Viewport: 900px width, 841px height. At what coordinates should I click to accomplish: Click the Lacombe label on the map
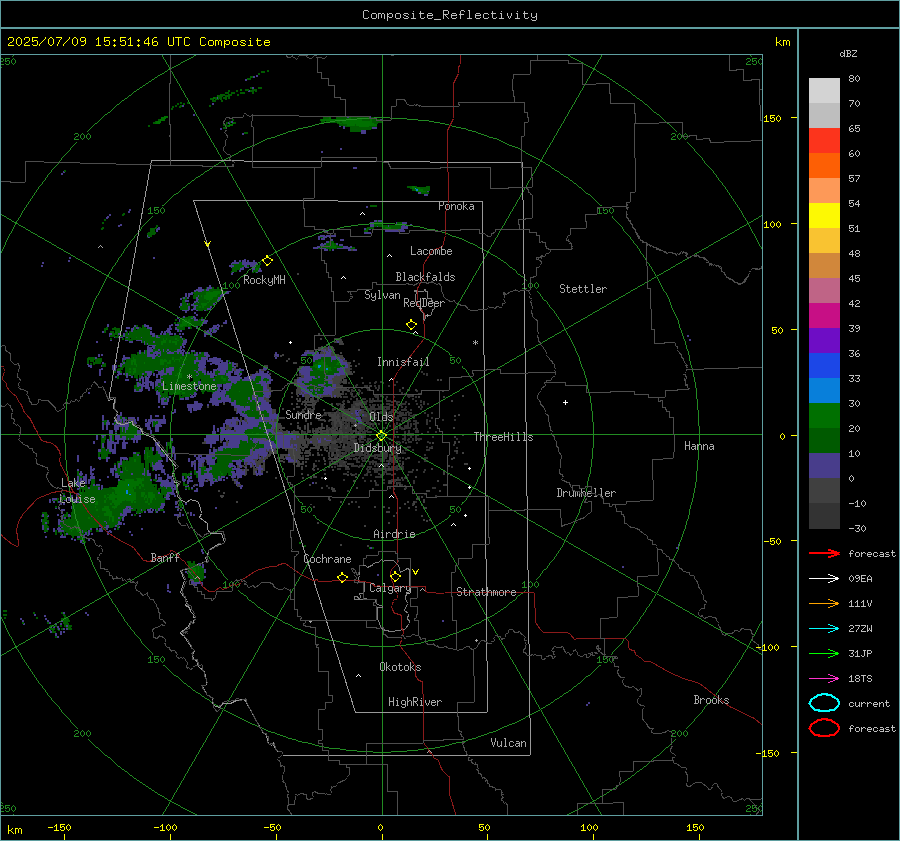click(431, 251)
